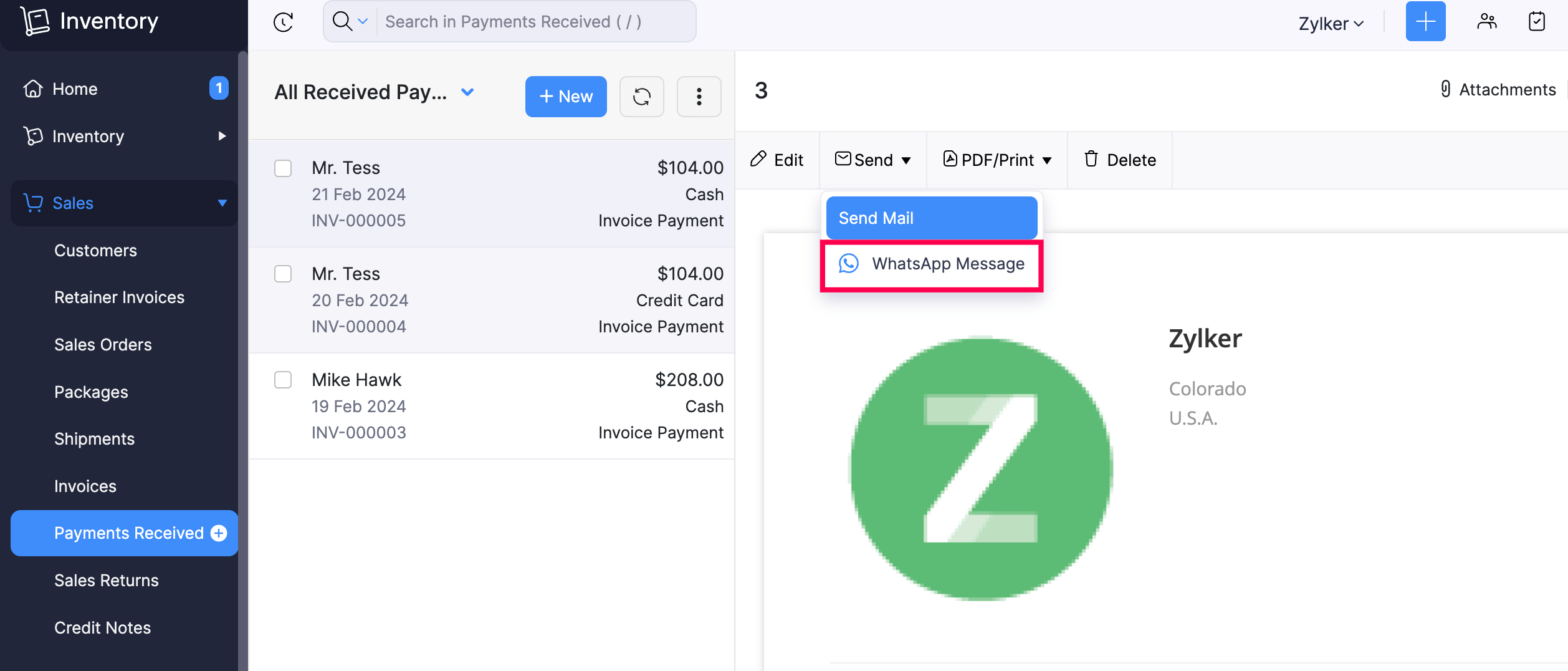Open the contacts icon in the top bar
Screen dimensions: 1568x671
coord(1488,21)
